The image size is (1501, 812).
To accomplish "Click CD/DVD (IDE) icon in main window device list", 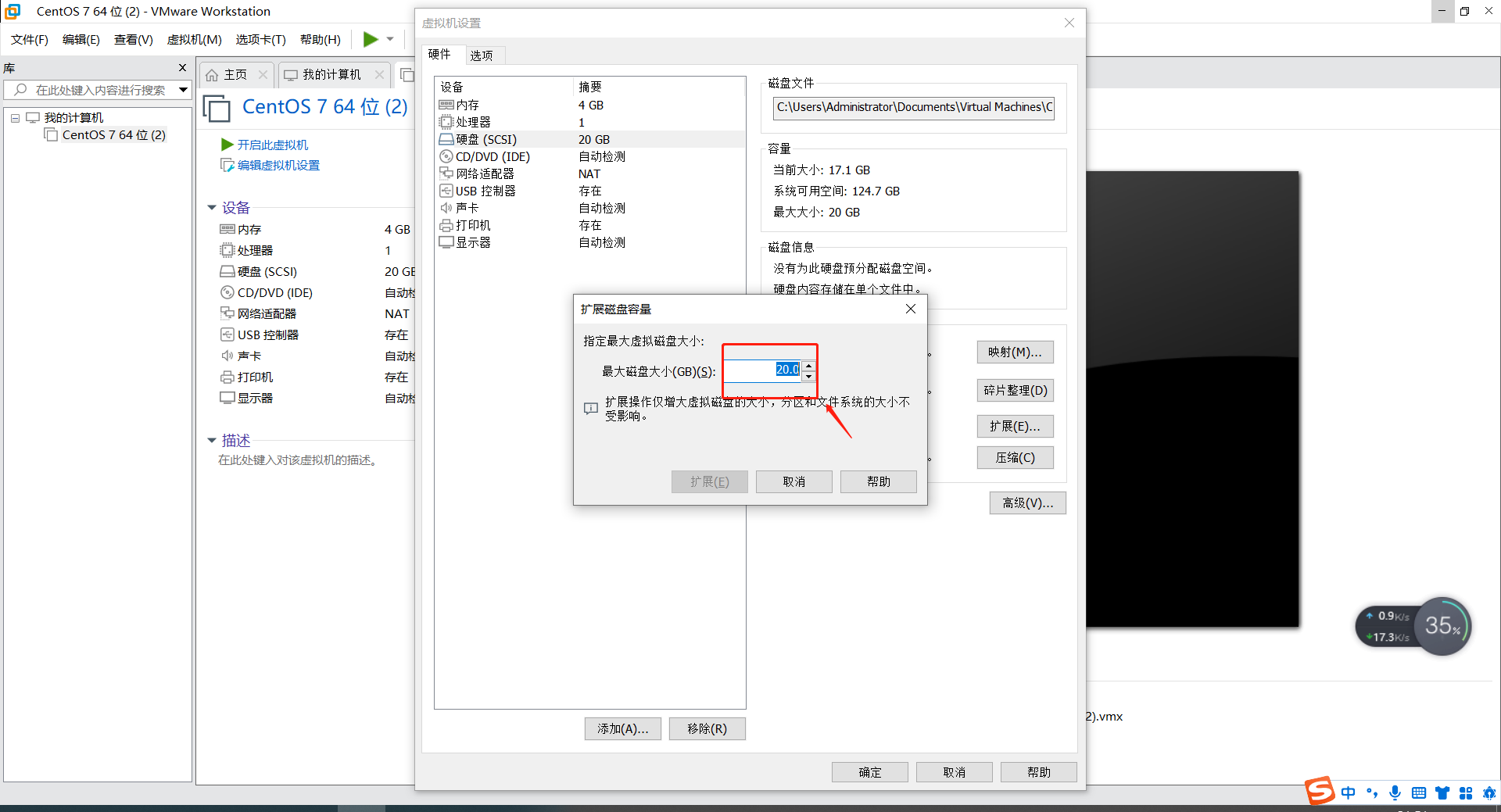I will [x=227, y=292].
